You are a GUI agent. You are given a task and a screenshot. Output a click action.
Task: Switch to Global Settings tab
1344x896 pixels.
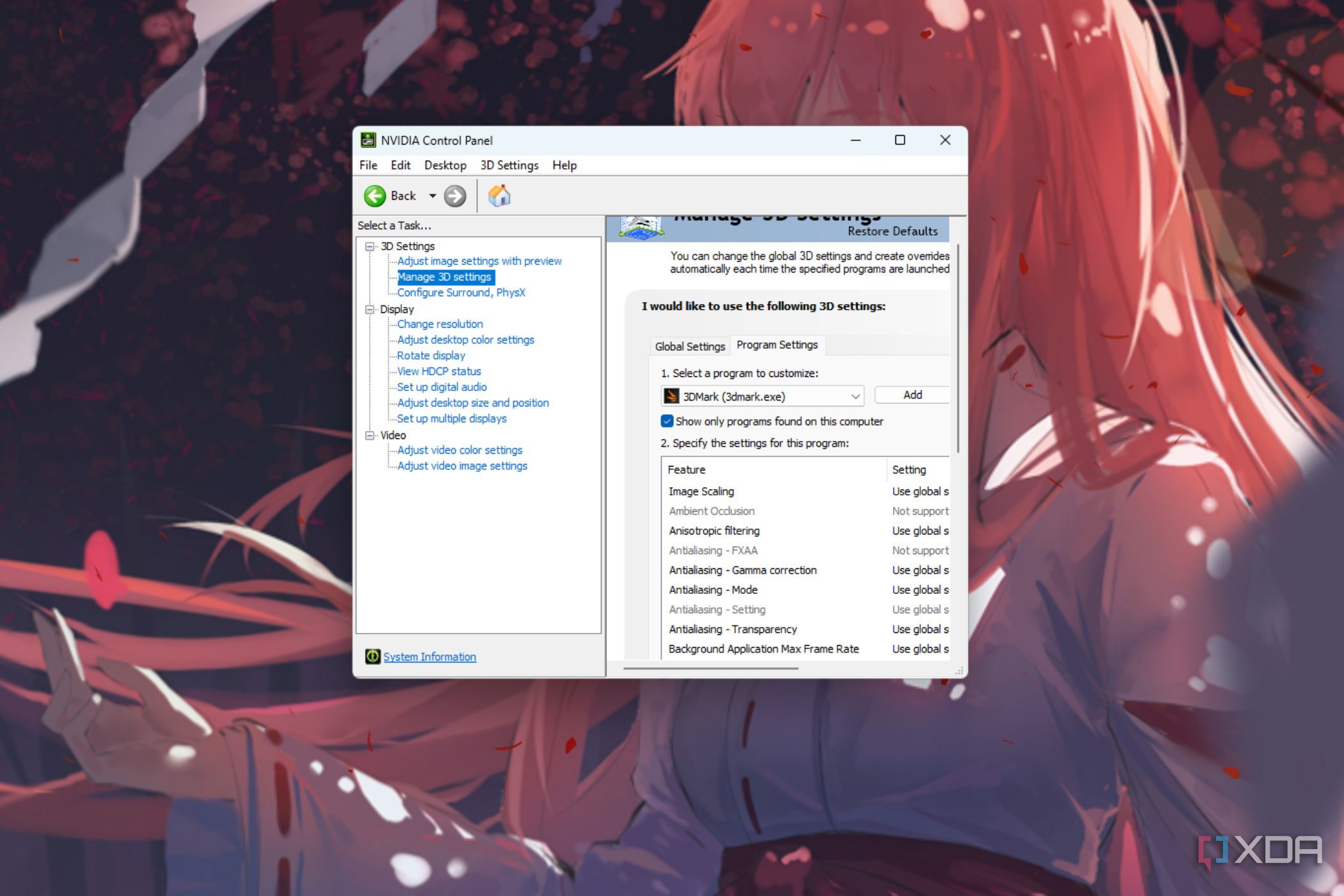(x=689, y=346)
